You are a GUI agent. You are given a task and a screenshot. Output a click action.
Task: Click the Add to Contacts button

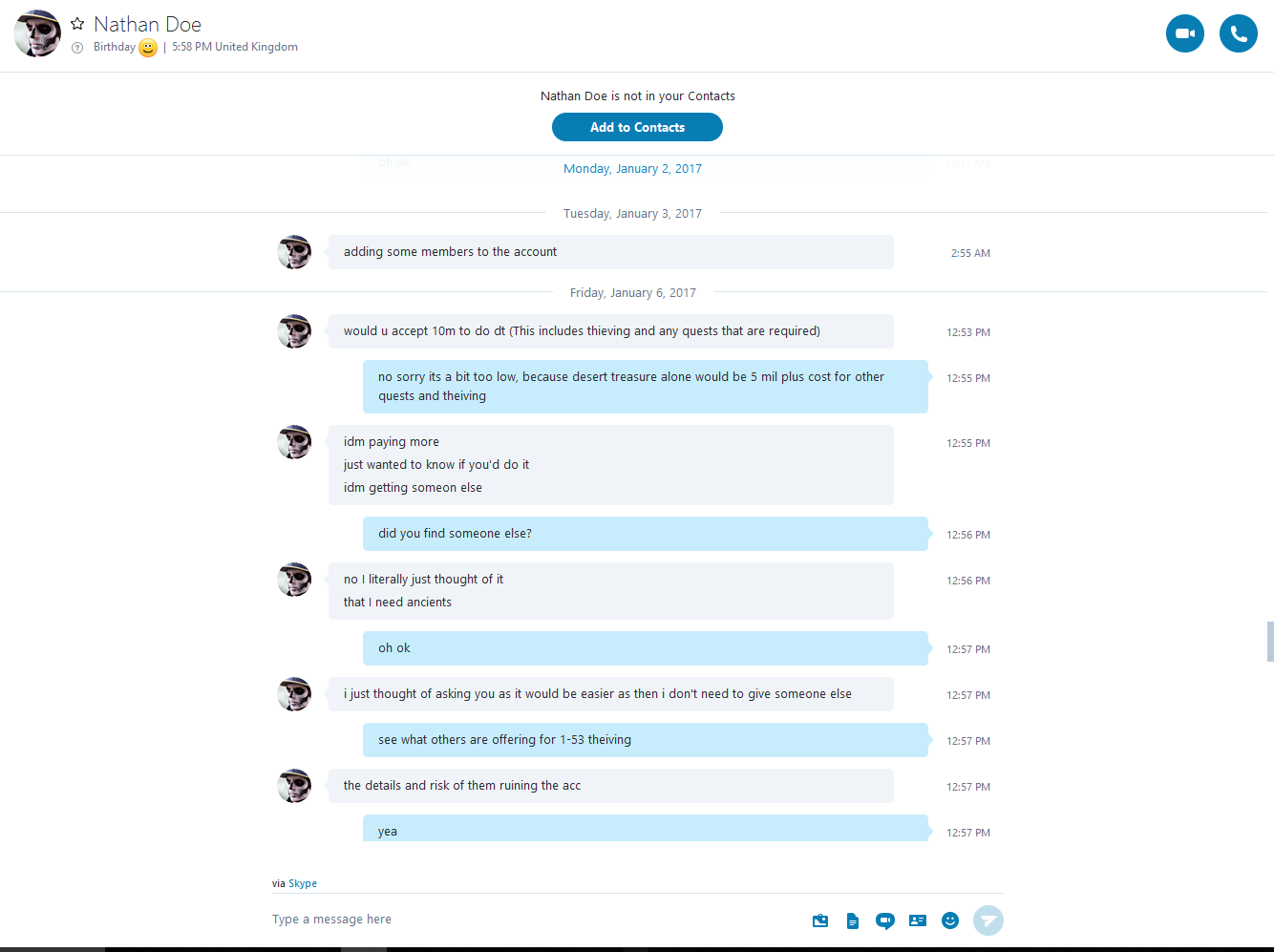(x=637, y=127)
